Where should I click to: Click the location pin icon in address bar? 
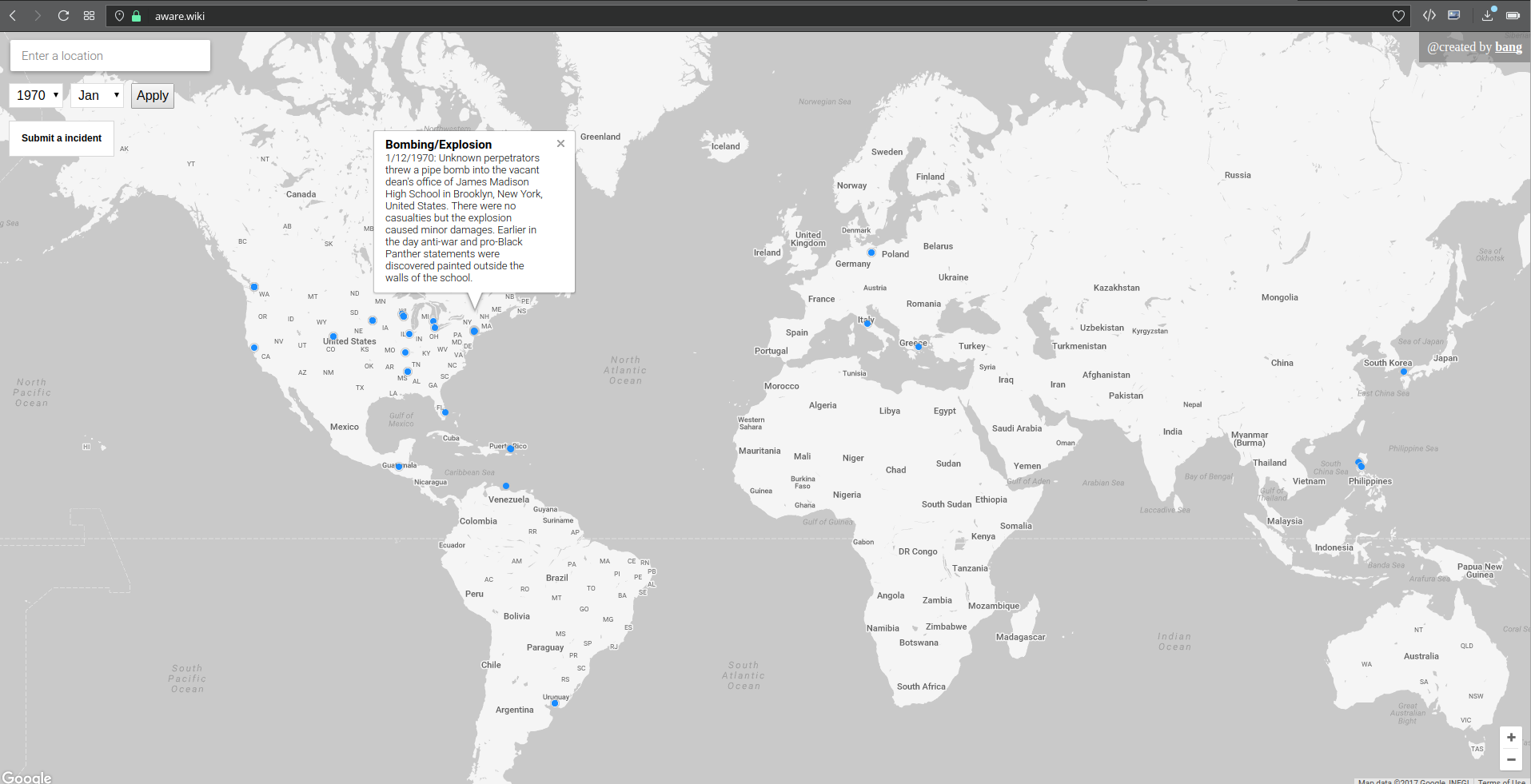click(x=118, y=15)
